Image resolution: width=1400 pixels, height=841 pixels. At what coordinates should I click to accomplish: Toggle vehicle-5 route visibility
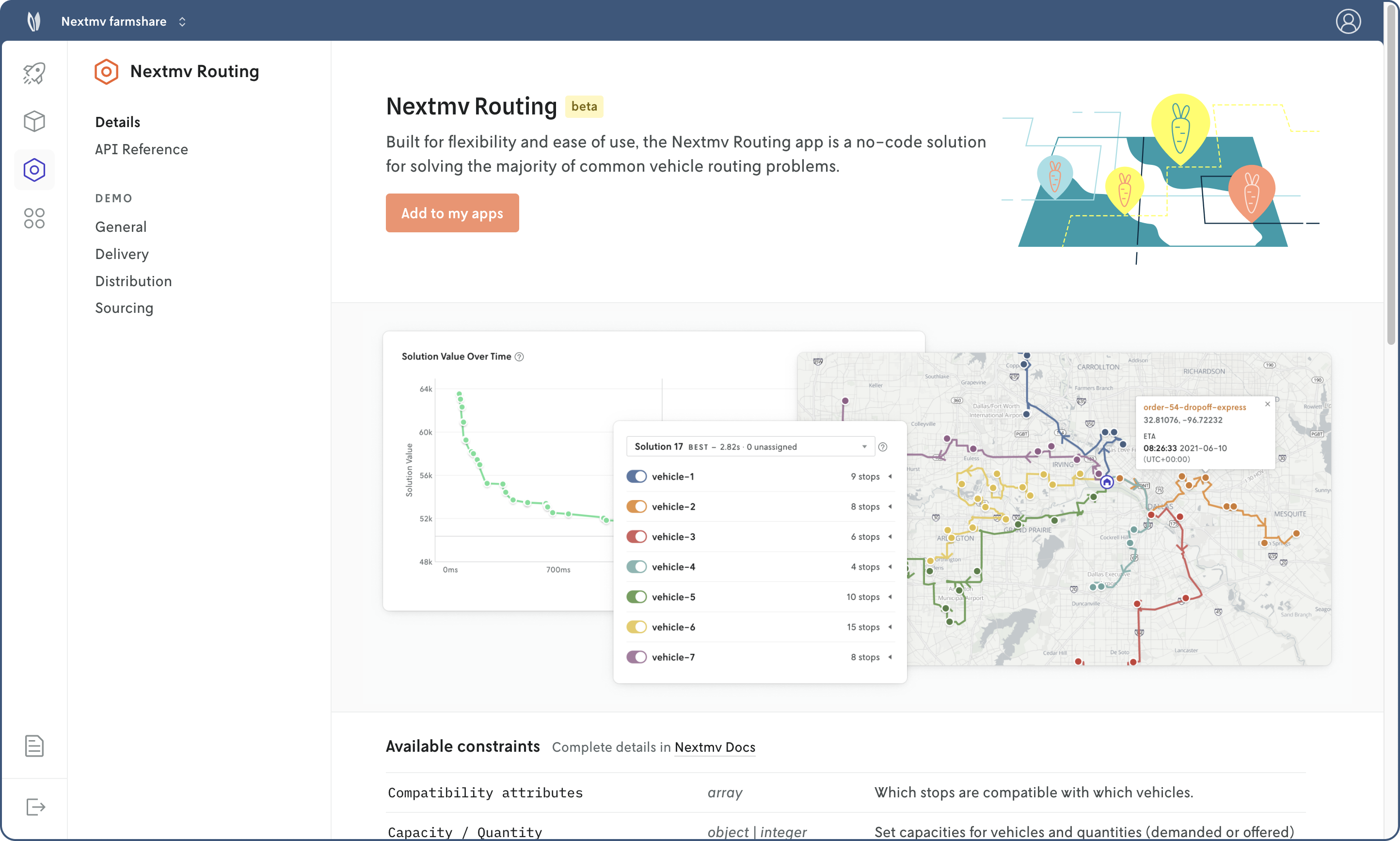(636, 597)
